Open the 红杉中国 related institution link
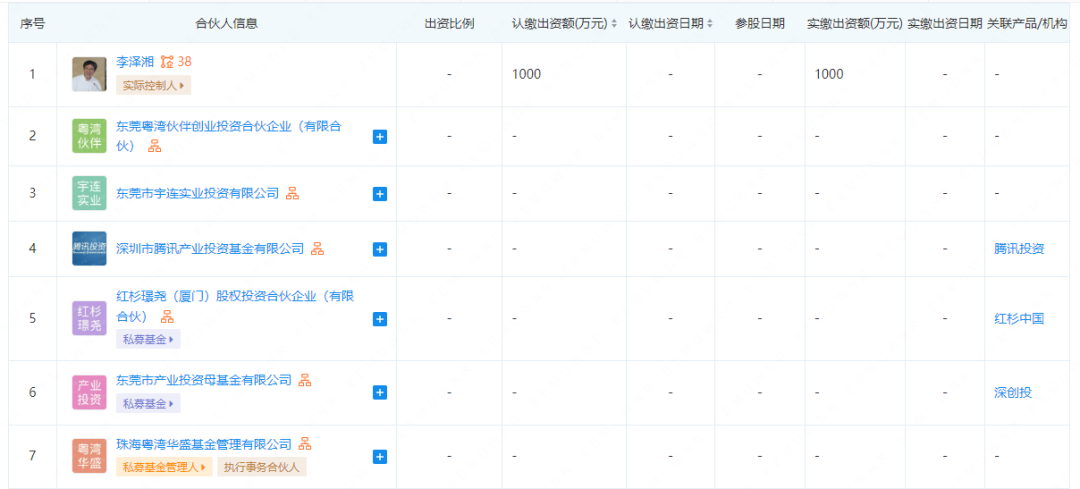 tap(1019, 319)
